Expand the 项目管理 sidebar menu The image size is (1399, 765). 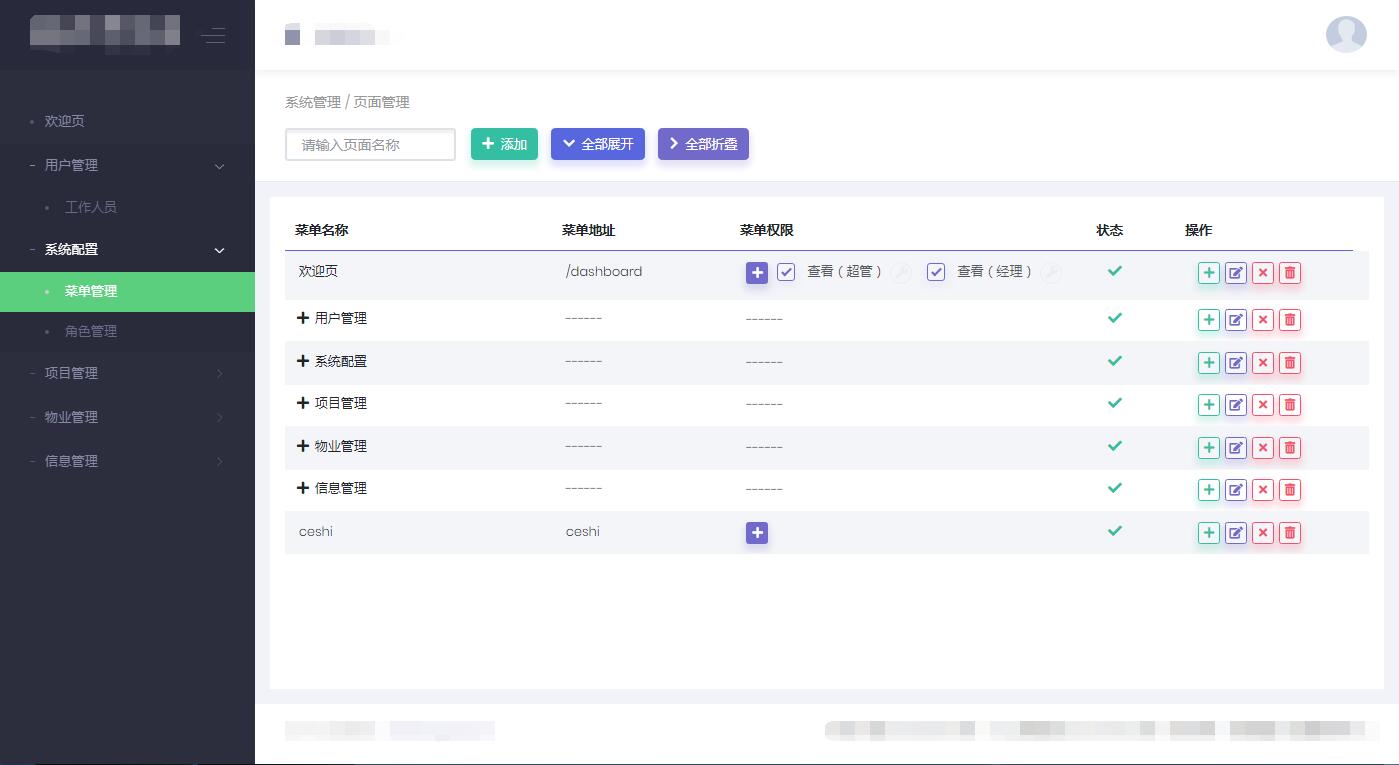127,373
